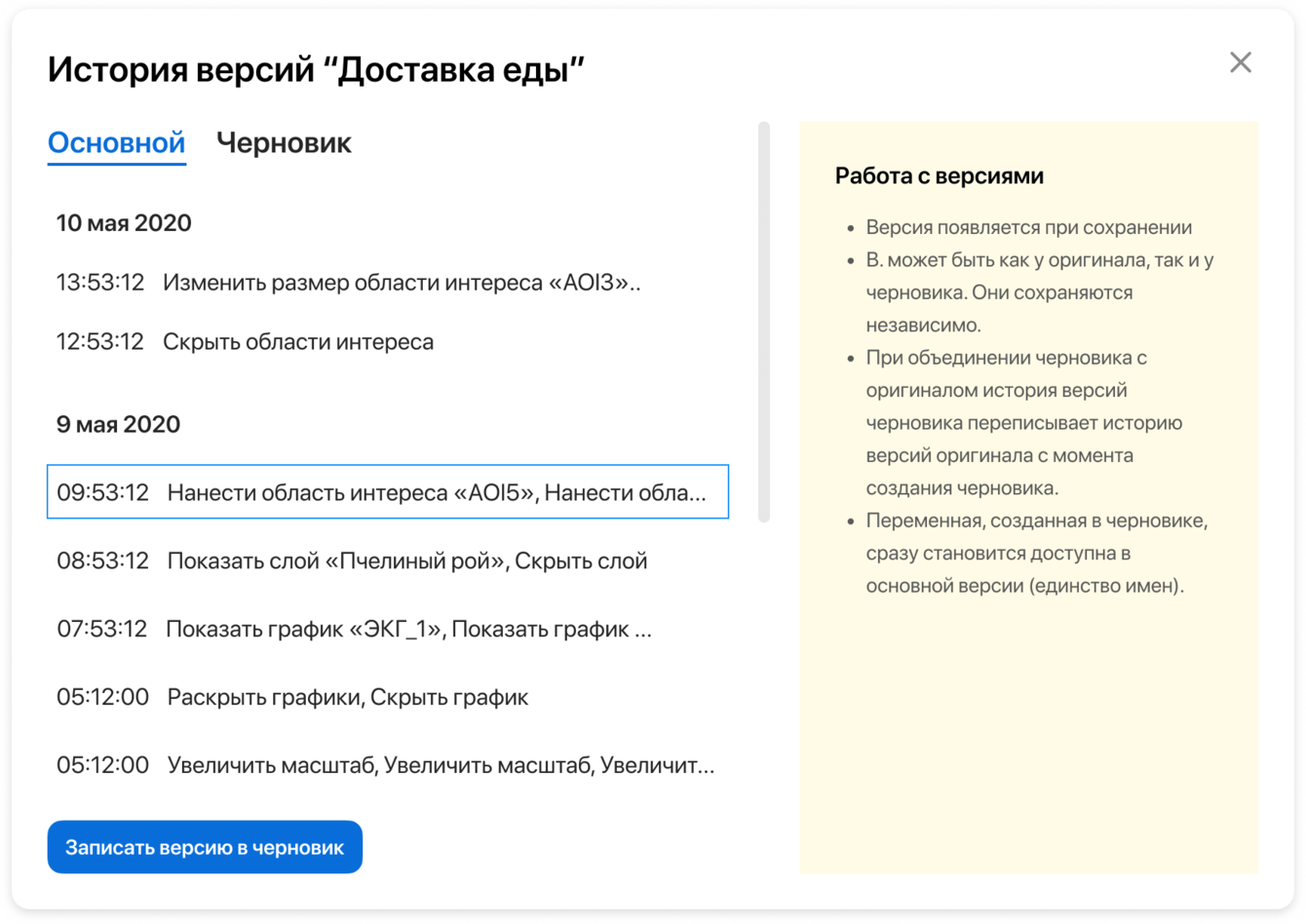The image size is (1306, 924).
Task: Pick the Раскрыть графики, Скрыть график version
Action: (x=388, y=697)
